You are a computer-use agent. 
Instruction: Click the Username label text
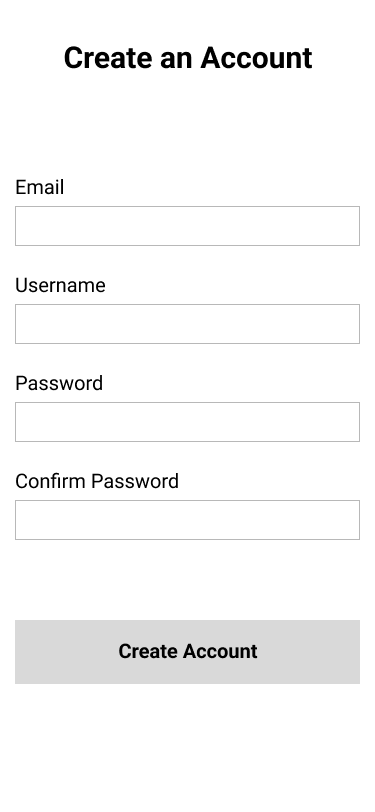tap(60, 285)
